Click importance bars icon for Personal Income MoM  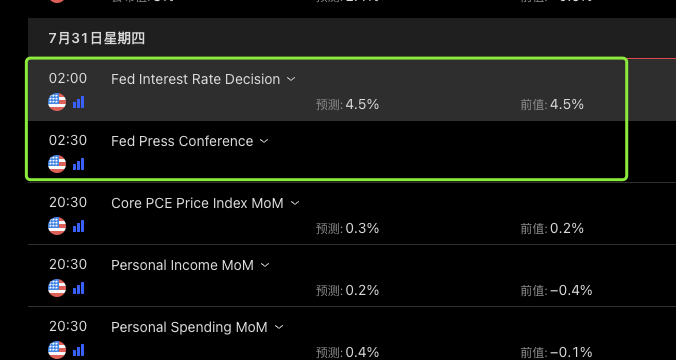click(78, 288)
